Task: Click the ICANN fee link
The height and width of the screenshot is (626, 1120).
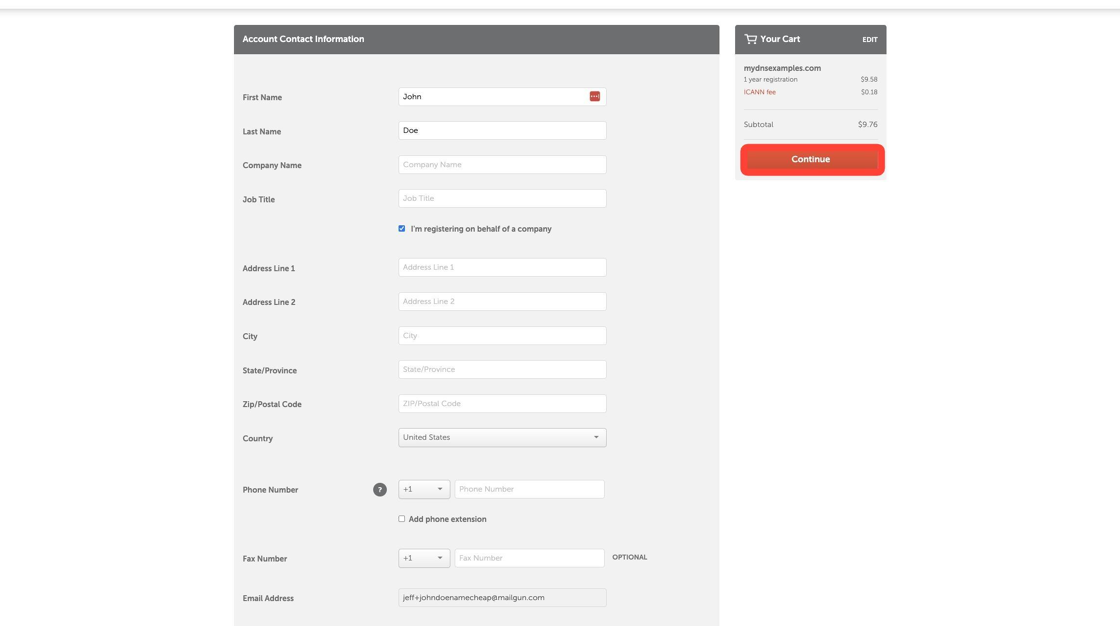Action: point(759,92)
